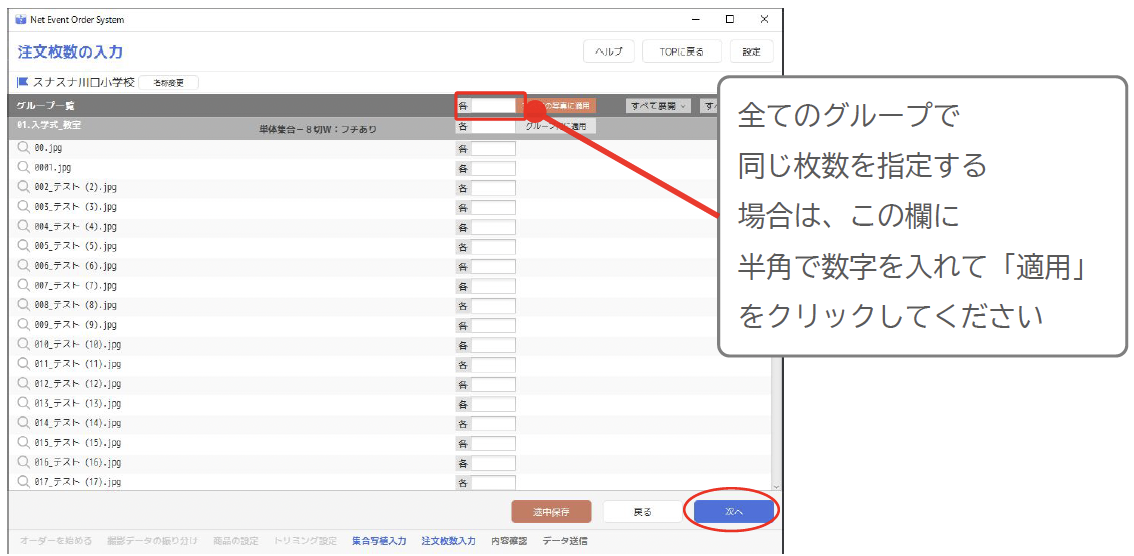This screenshot has height=556, width=1134.
Task: Zoom 009_テスト (9).jpg with magnifier icon
Action: tap(24, 325)
